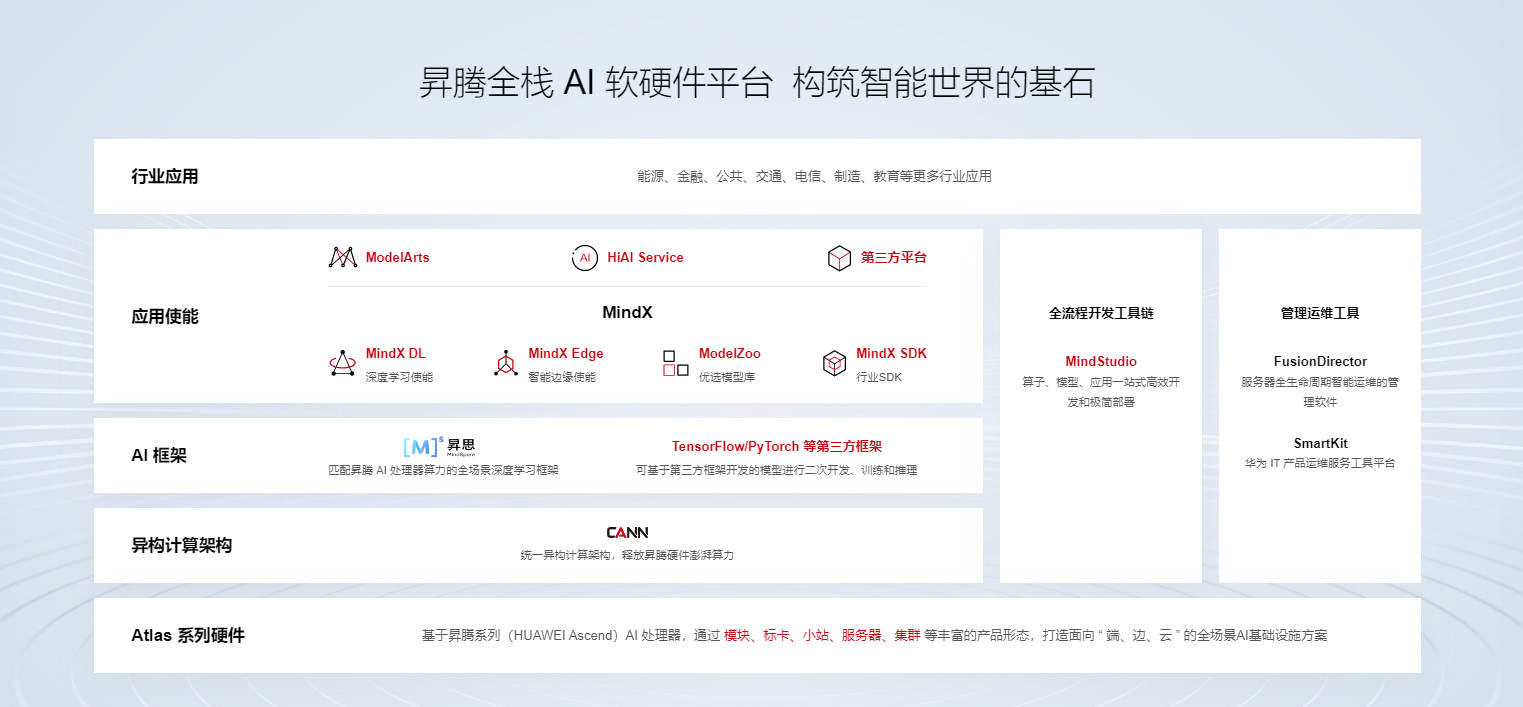Click the 算子、模型、应用一站式 description
Screen dimensions: 1523x707
(x=1101, y=392)
